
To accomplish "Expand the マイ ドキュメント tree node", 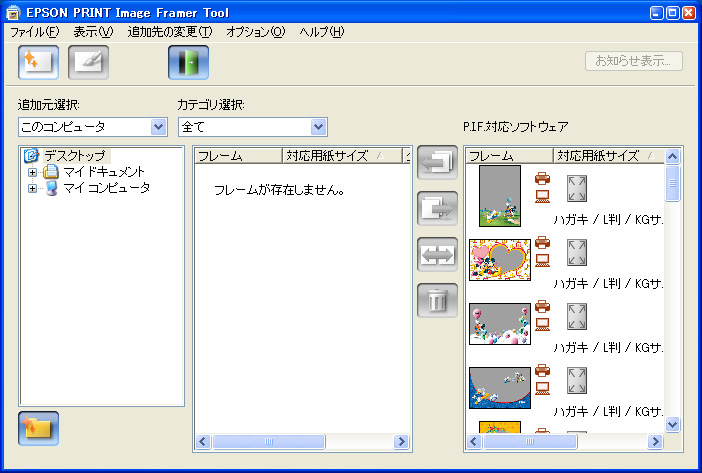I will [x=32, y=172].
